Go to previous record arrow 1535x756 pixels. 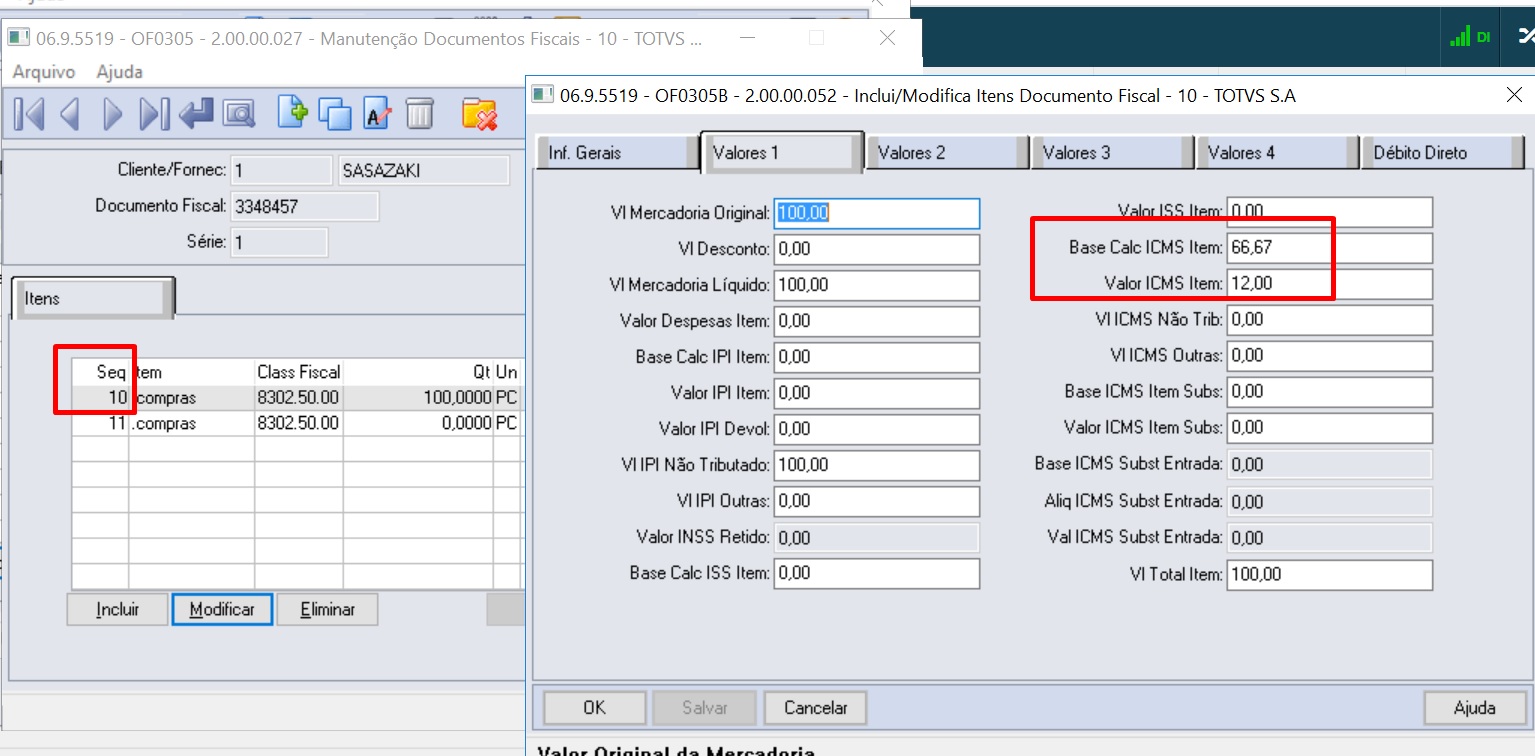pos(70,114)
